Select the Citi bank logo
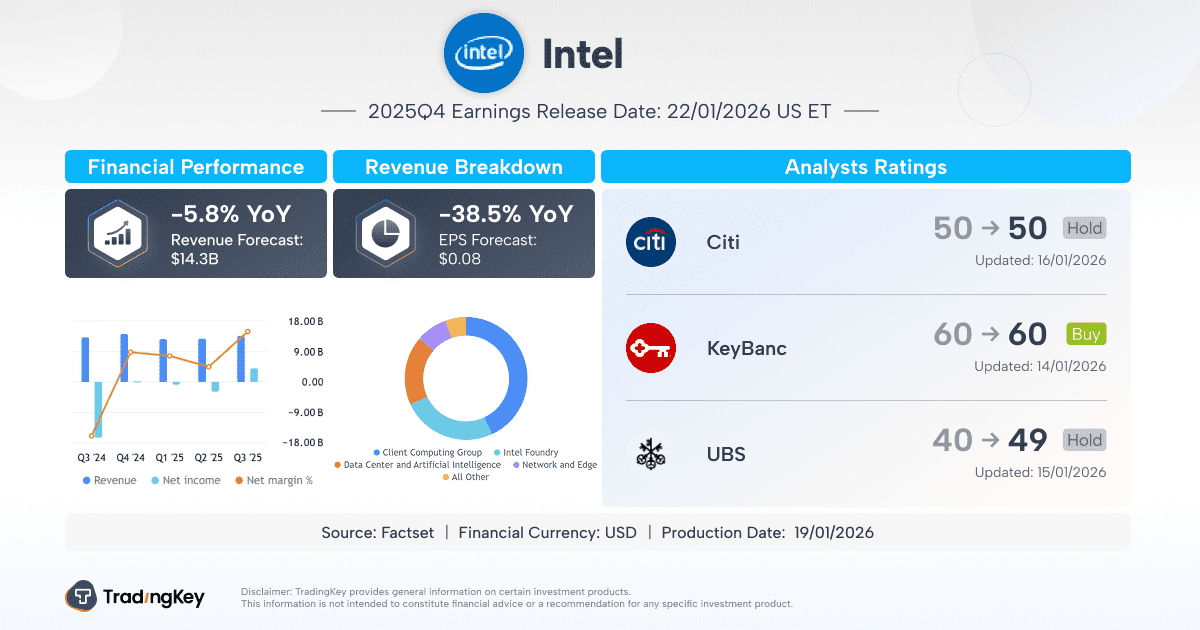 point(651,241)
